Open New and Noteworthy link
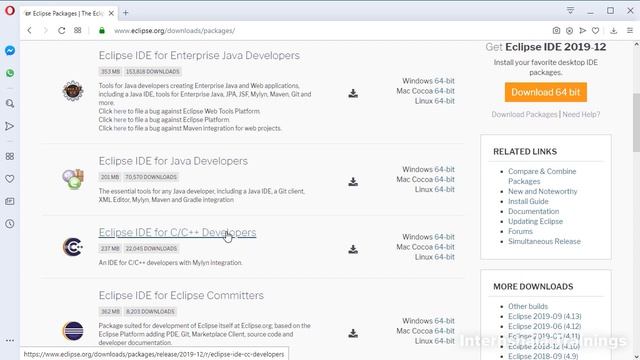Viewport: 640px width, 360px height. click(542, 191)
